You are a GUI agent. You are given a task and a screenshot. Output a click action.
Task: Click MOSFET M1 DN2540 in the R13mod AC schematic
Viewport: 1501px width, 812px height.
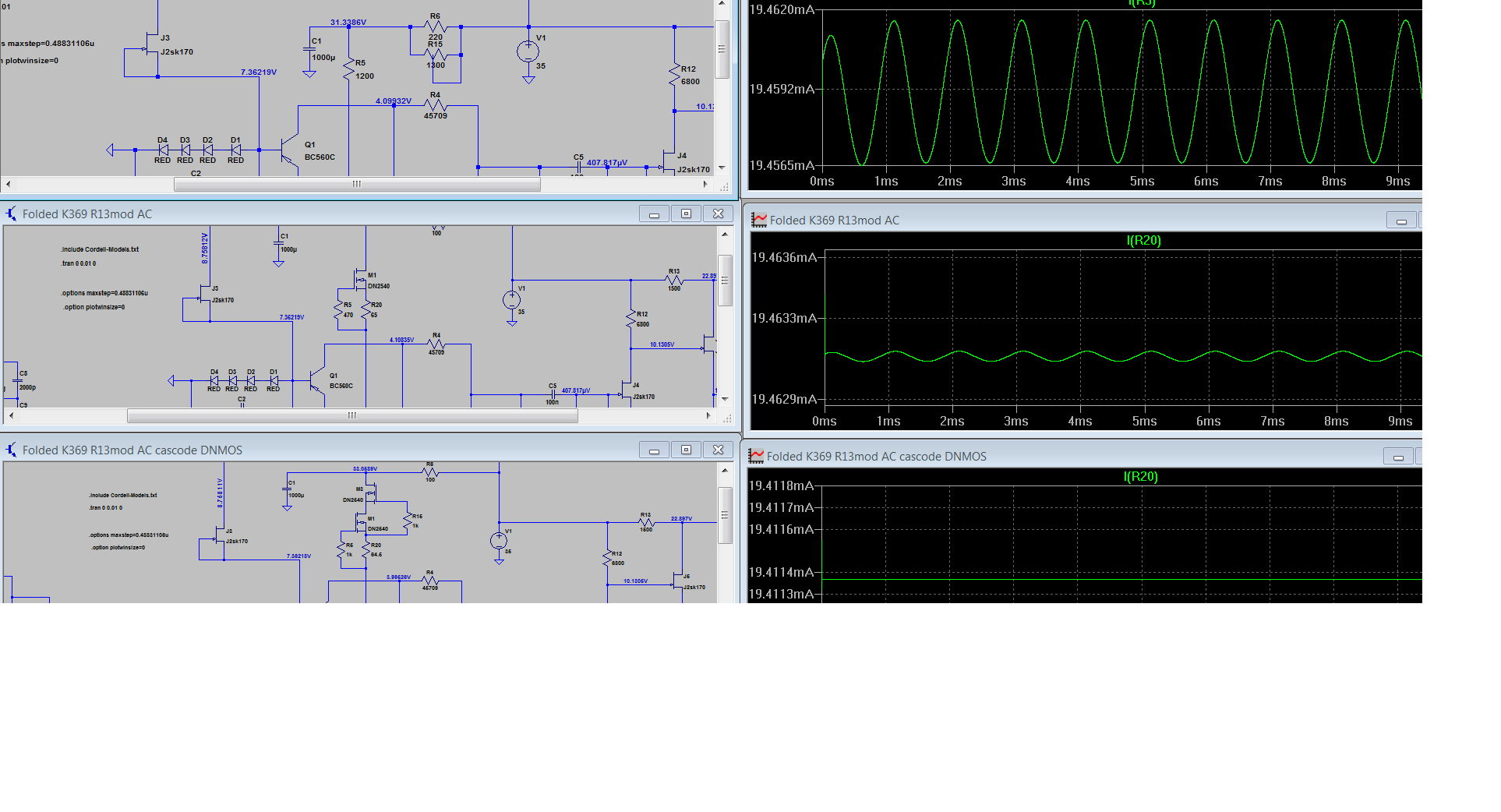tap(360, 281)
